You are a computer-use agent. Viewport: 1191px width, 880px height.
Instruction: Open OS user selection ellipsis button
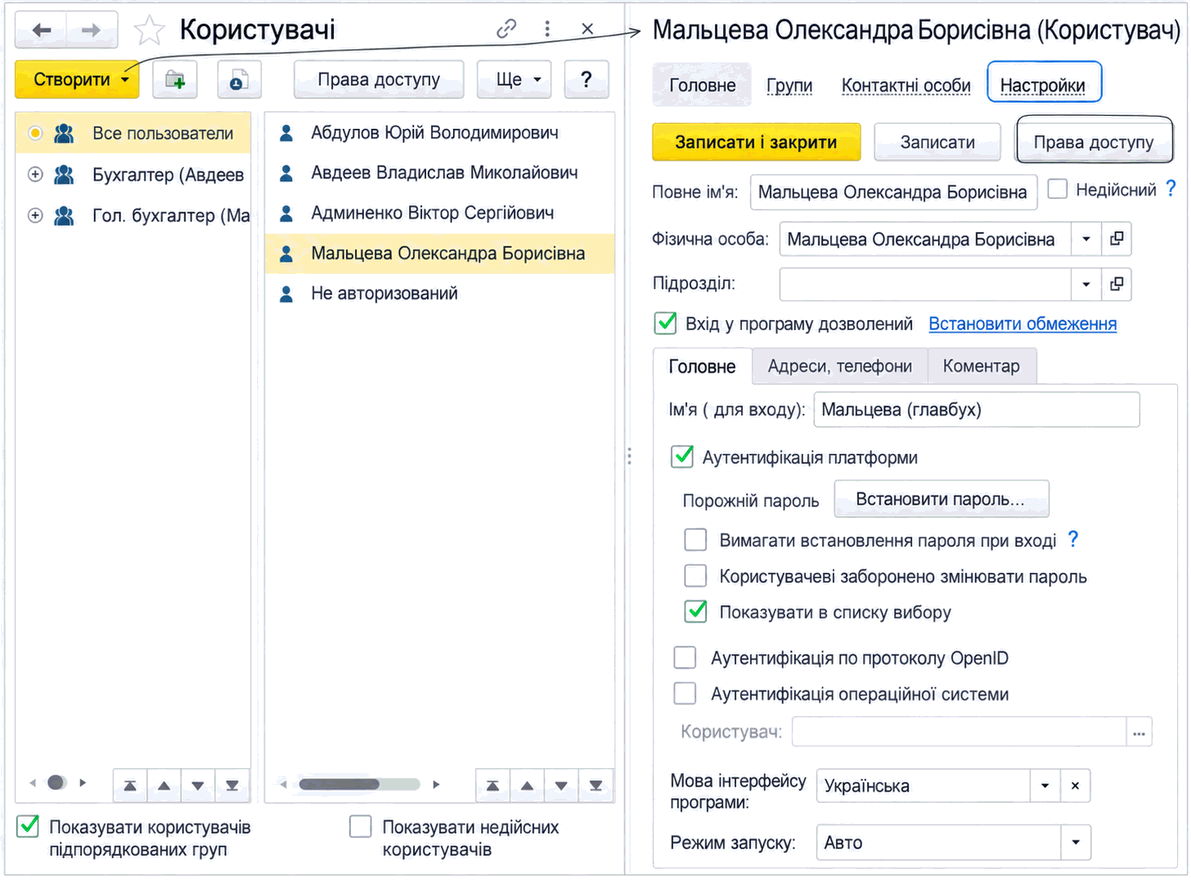[x=1139, y=733]
